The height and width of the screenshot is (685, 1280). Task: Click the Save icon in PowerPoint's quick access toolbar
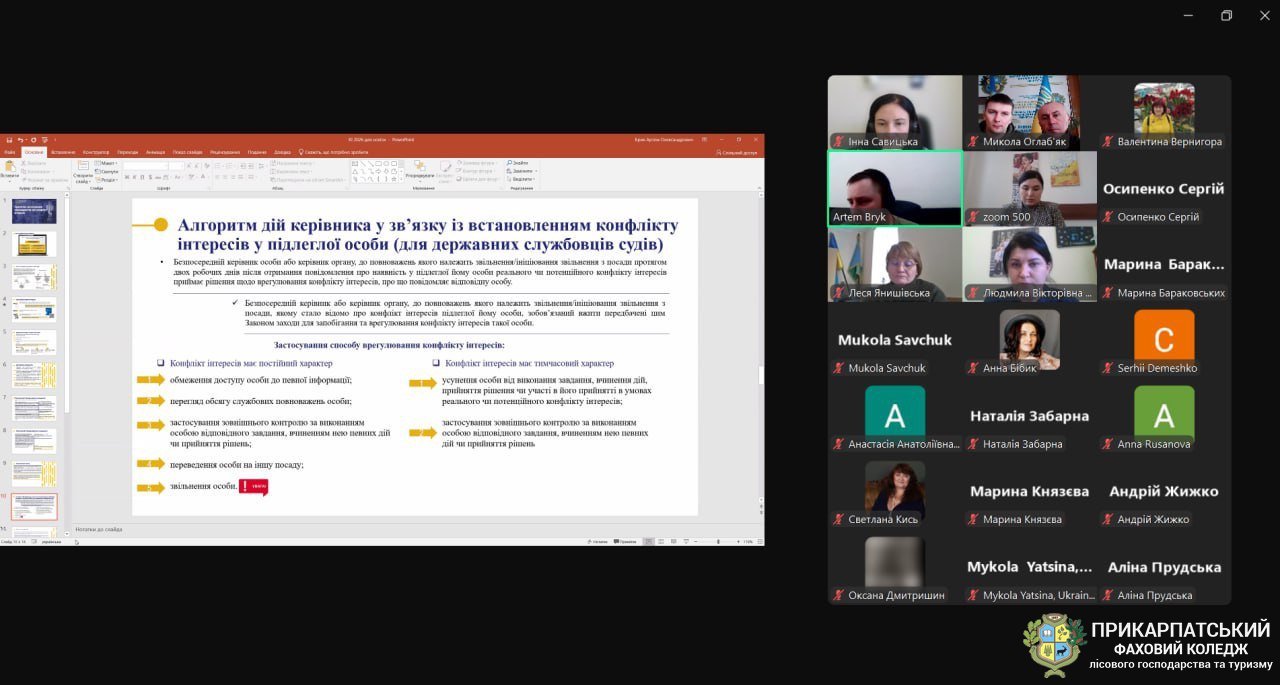coord(7,140)
